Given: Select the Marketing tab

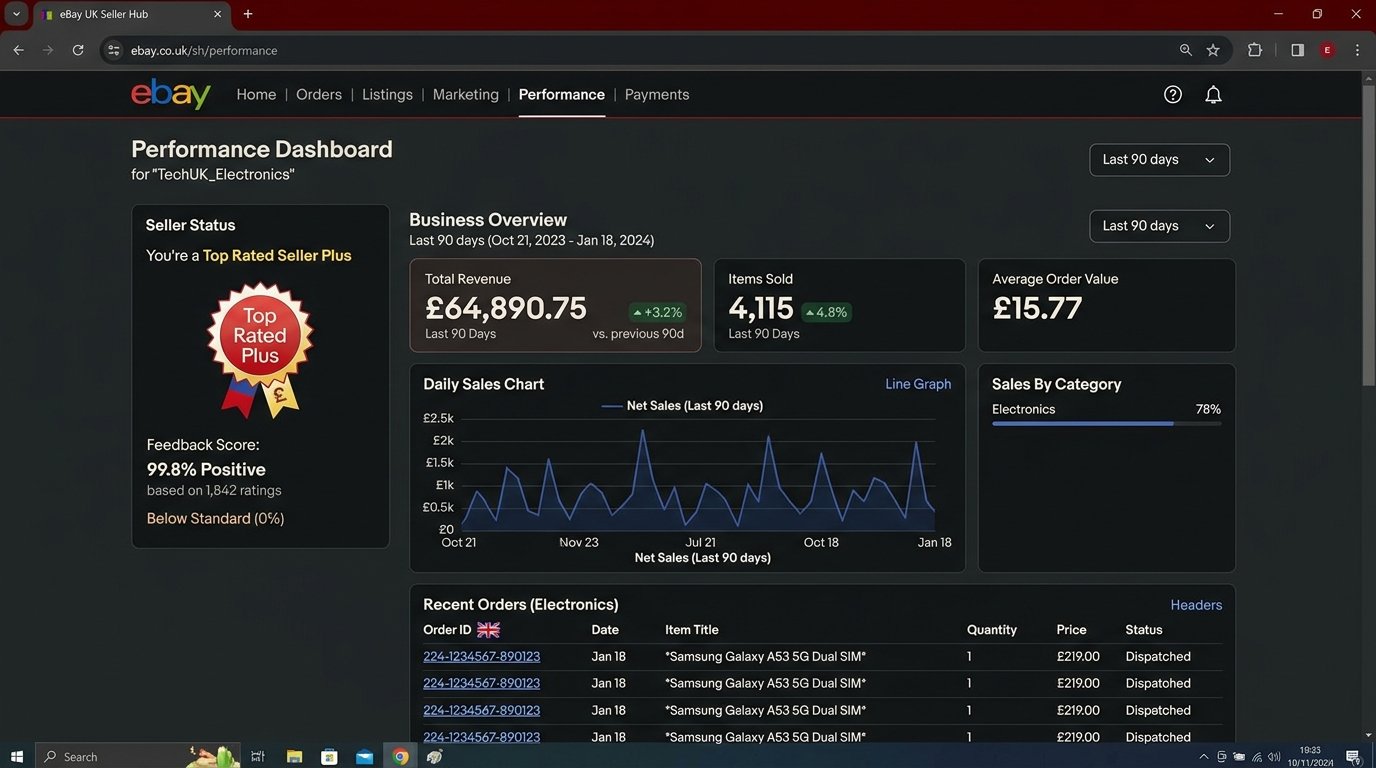Looking at the screenshot, I should pyautogui.click(x=465, y=94).
